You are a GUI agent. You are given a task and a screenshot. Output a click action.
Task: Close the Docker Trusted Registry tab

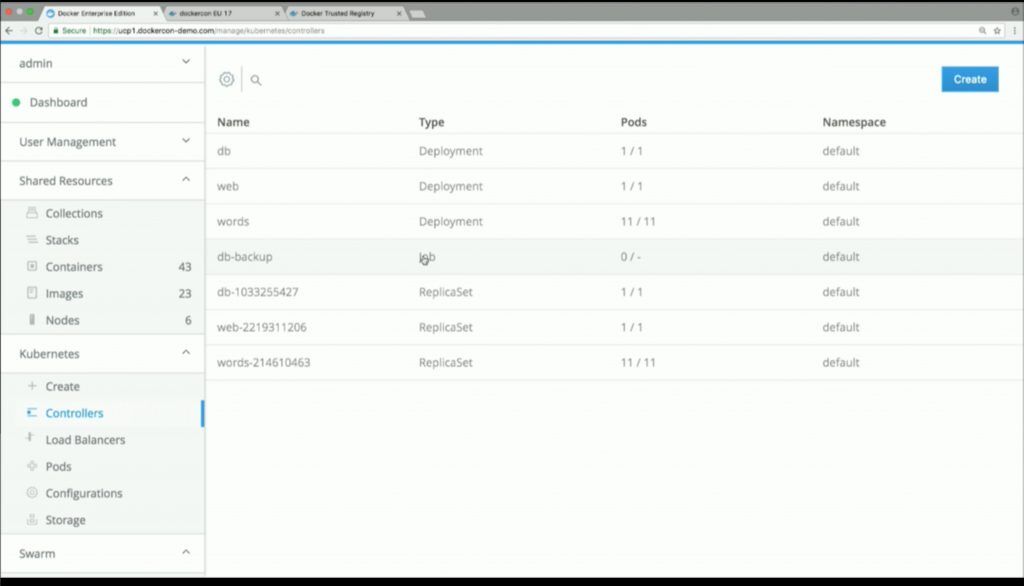coord(399,13)
